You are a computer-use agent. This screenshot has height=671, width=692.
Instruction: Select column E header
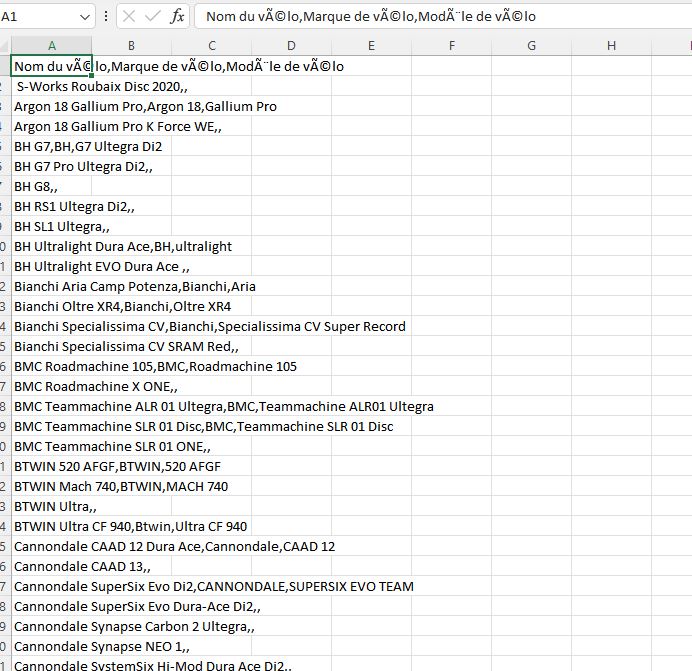[x=371, y=45]
